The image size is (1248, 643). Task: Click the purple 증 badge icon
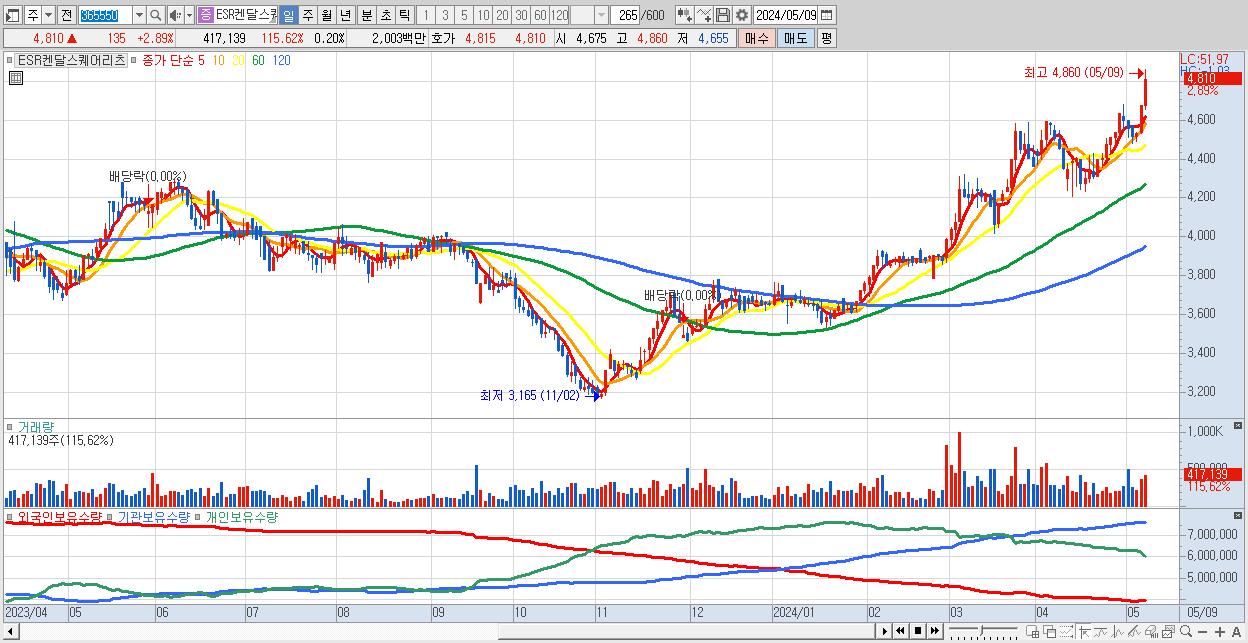pos(205,15)
